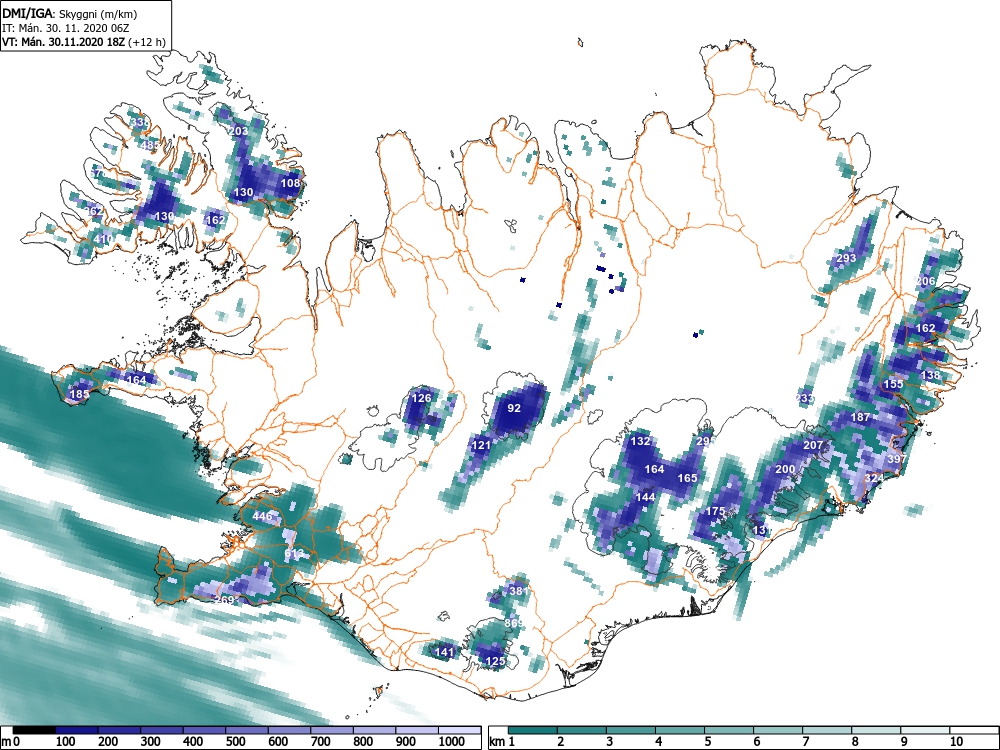Click the '125' visibility label
The height and width of the screenshot is (750, 1000).
(x=496, y=661)
